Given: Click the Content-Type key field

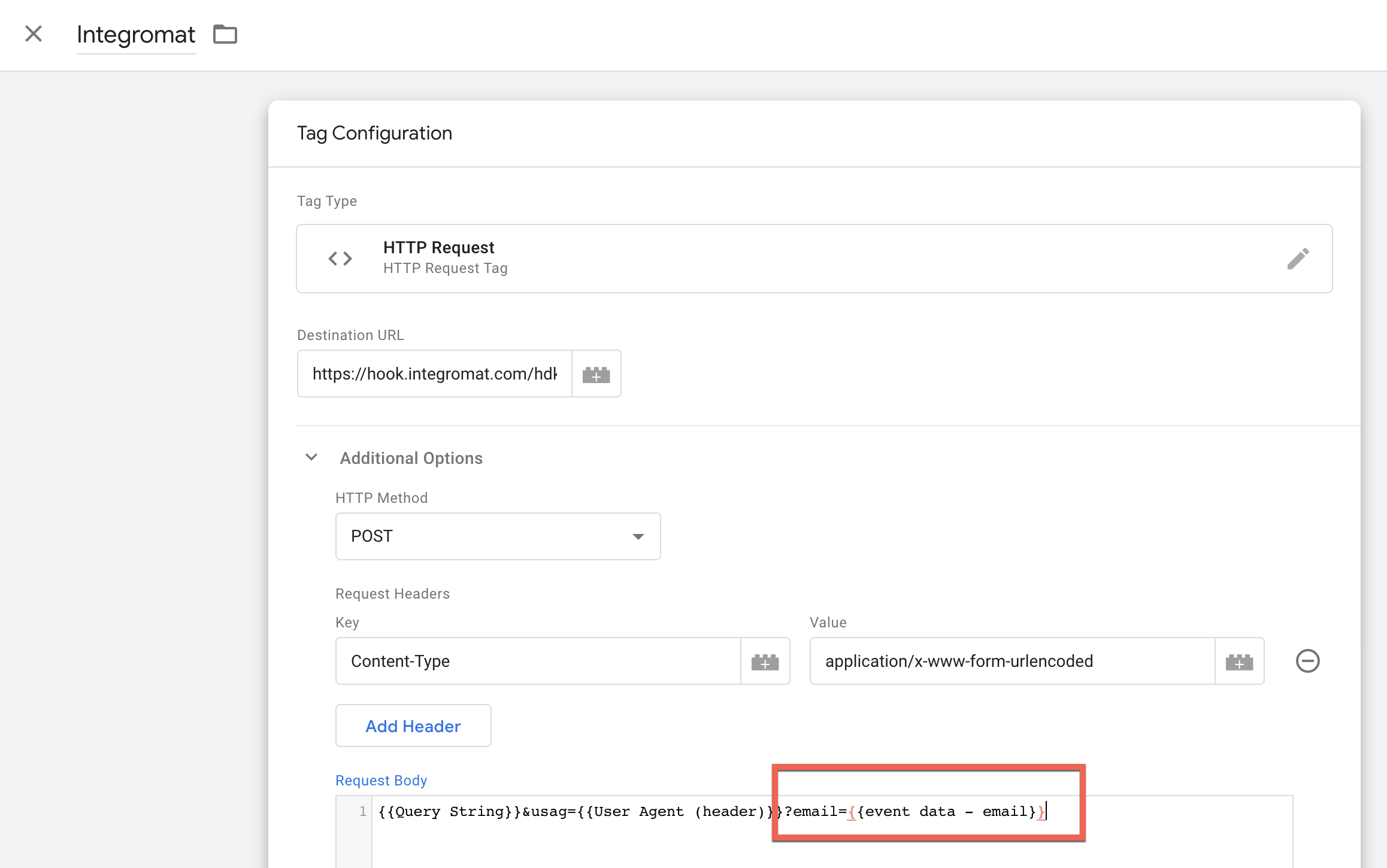Looking at the screenshot, I should pyautogui.click(x=538, y=661).
